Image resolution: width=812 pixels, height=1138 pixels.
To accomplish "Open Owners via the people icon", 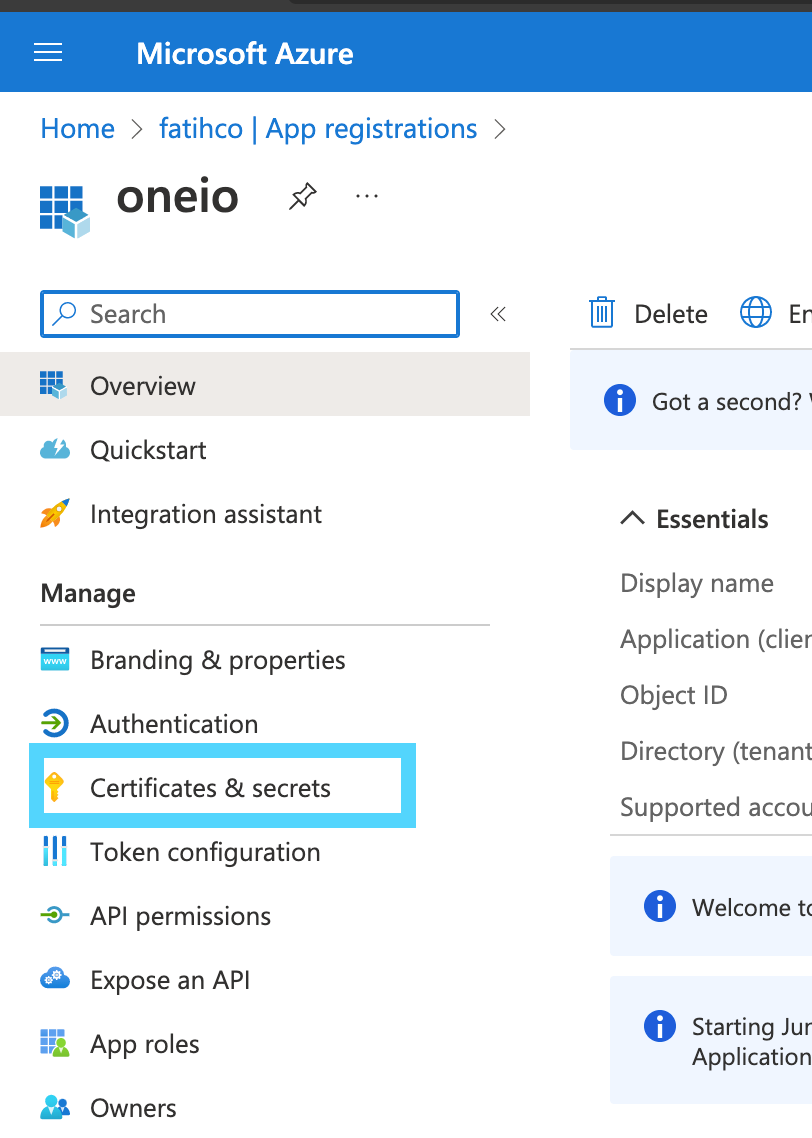I will click(x=54, y=1107).
